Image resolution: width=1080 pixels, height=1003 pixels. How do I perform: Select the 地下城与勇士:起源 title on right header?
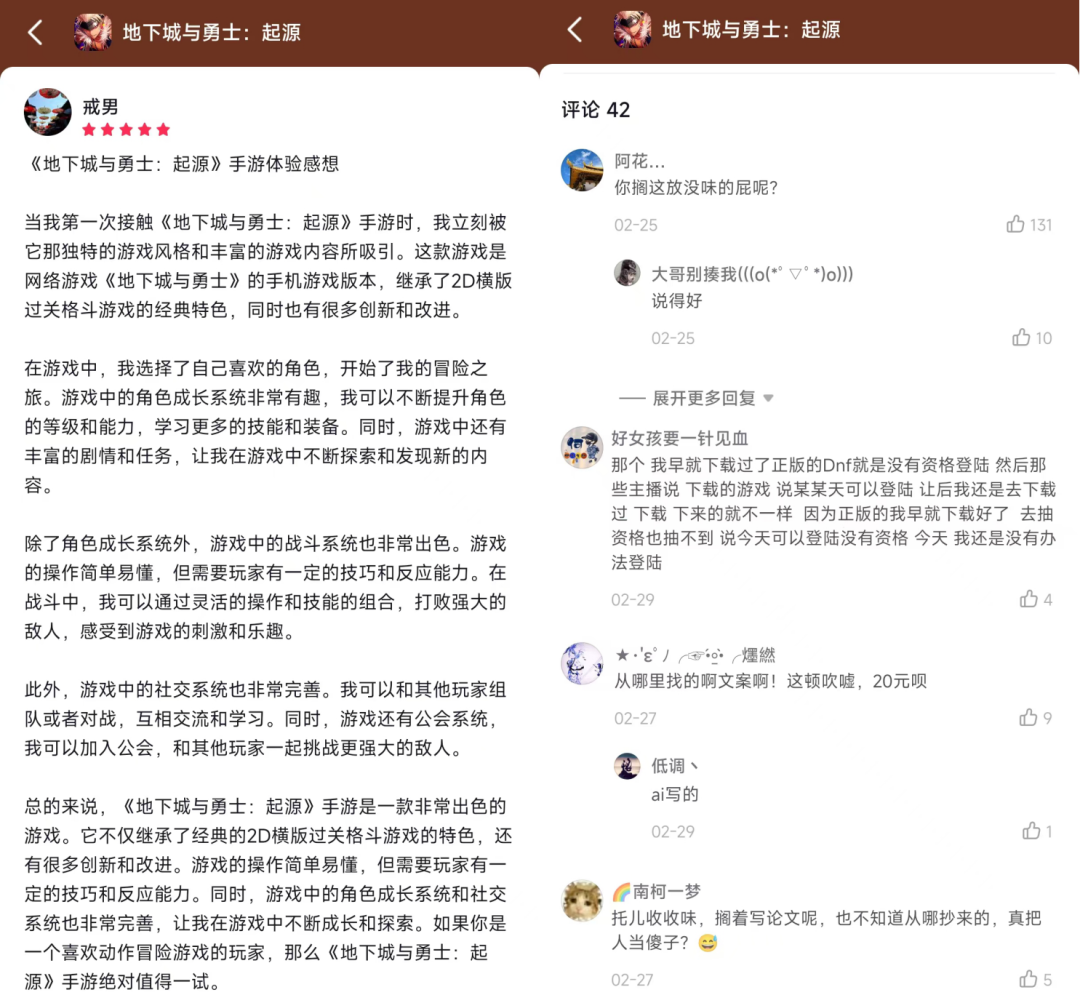pyautogui.click(x=751, y=30)
